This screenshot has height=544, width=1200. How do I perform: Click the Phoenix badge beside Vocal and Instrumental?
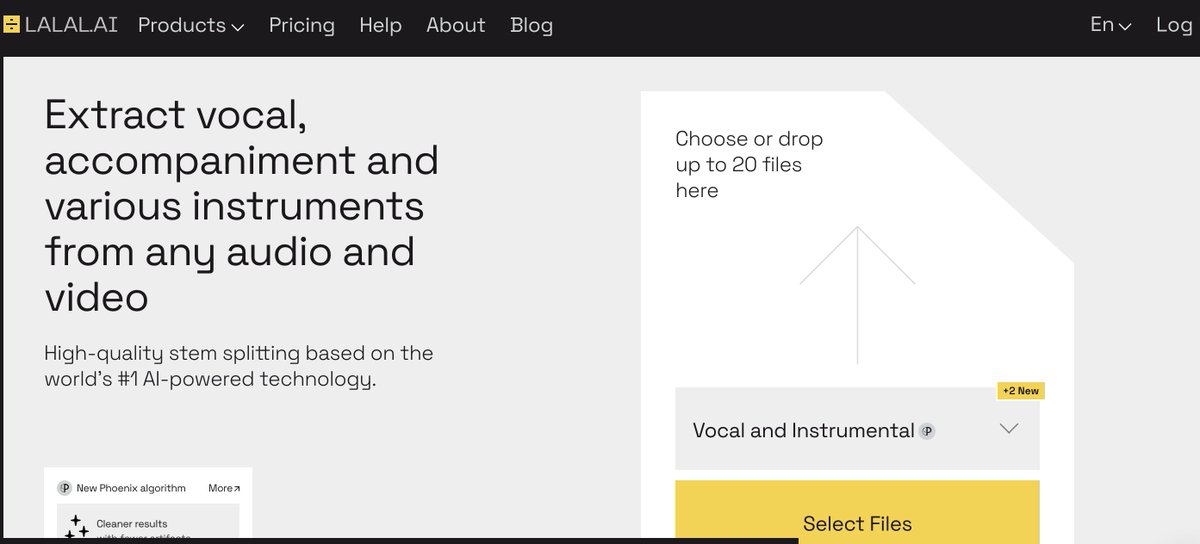(x=927, y=432)
